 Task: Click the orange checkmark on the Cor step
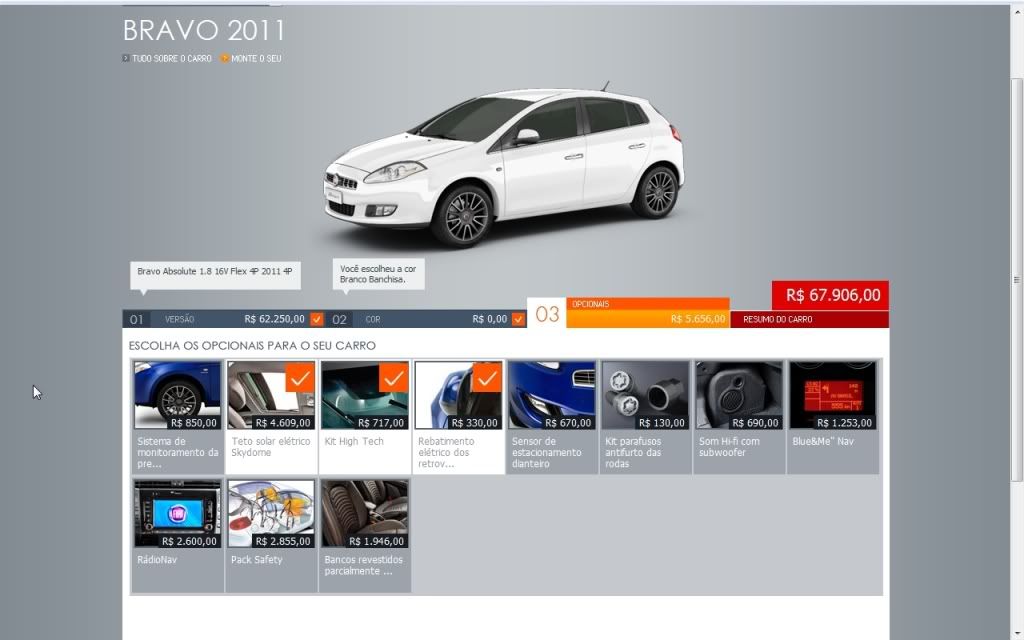coord(519,319)
